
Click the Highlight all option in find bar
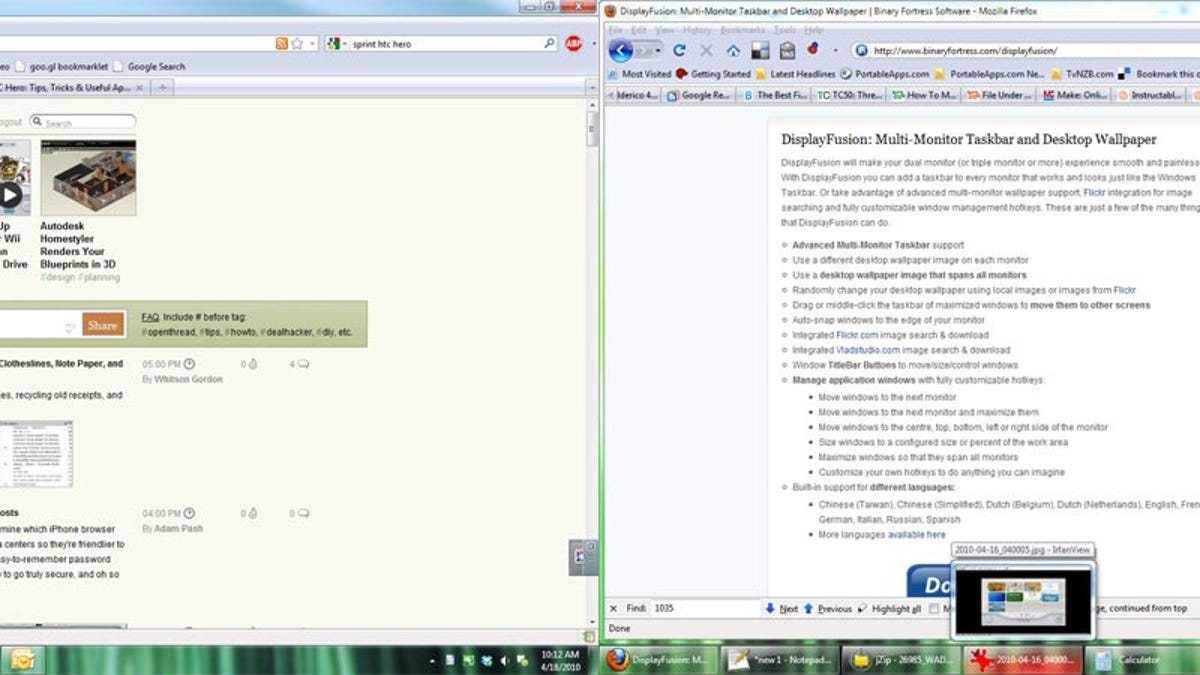click(x=890, y=608)
